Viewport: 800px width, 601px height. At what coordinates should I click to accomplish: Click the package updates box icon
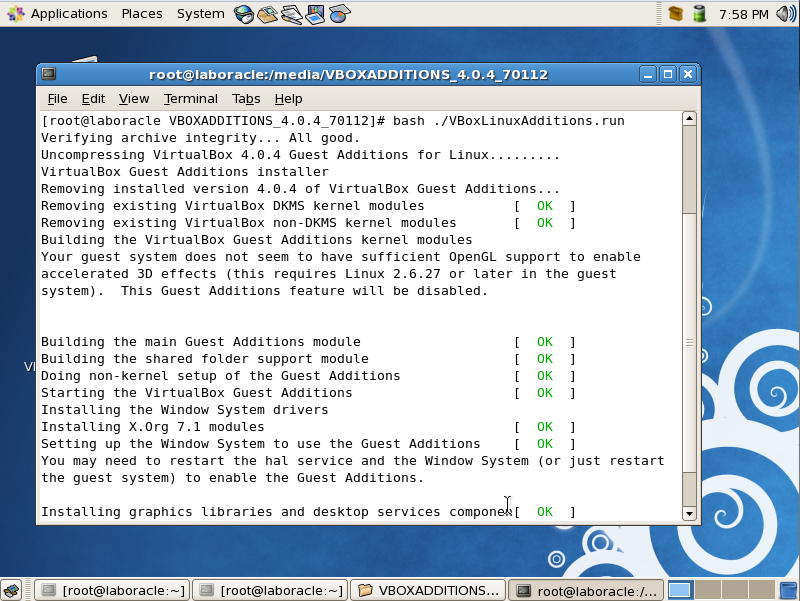point(676,14)
